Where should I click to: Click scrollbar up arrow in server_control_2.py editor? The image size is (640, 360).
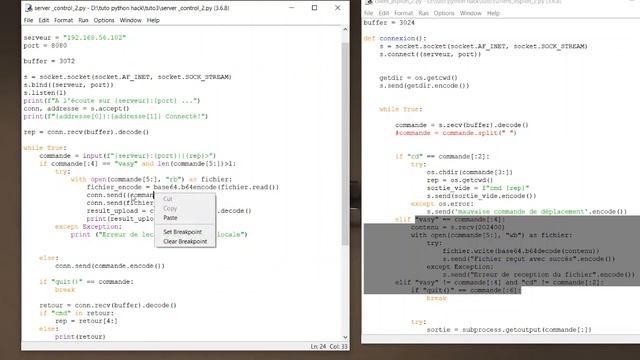[345, 30]
